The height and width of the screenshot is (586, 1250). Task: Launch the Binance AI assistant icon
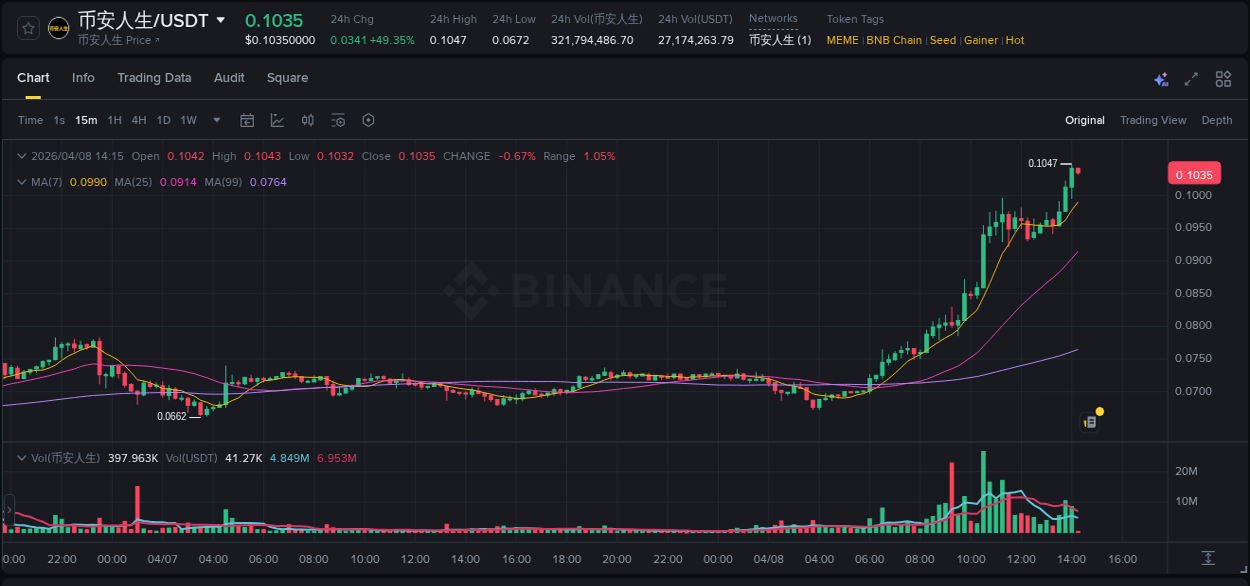click(1160, 79)
